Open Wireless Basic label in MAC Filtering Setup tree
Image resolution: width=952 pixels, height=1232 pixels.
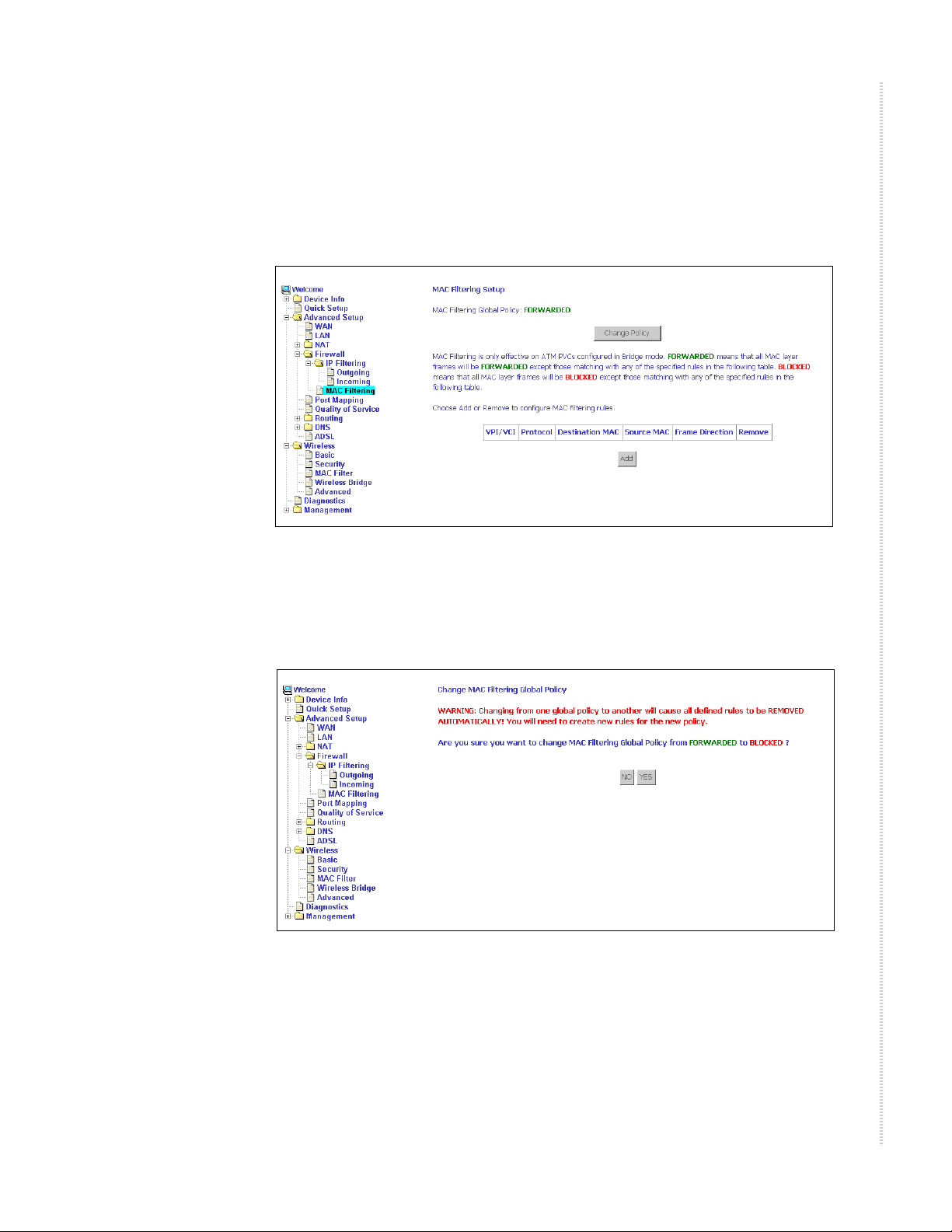(324, 455)
